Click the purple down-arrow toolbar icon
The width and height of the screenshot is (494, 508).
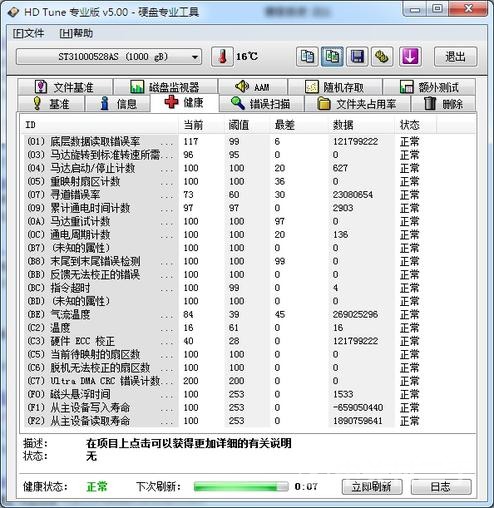click(410, 57)
